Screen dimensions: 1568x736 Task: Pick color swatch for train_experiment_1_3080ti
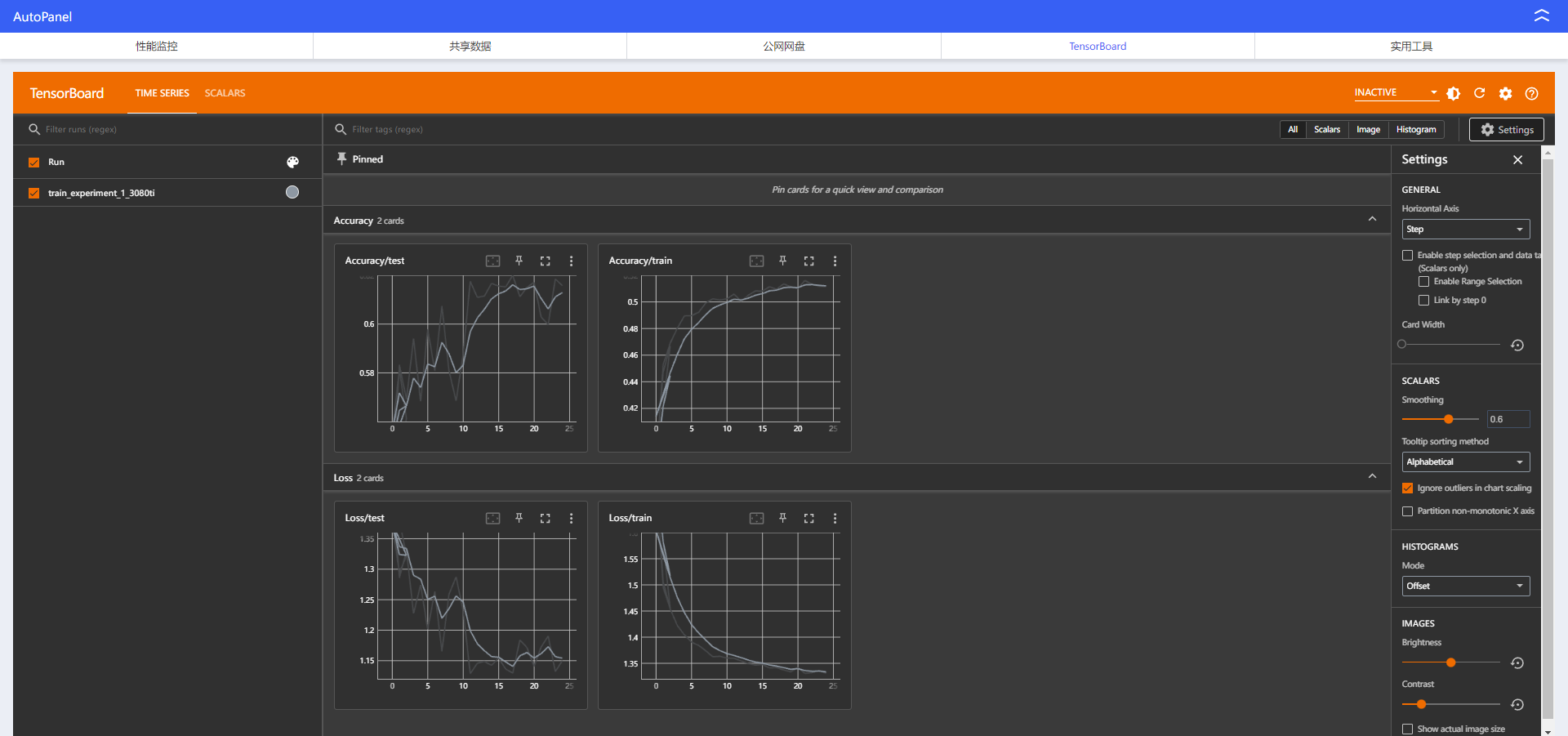pyautogui.click(x=292, y=192)
